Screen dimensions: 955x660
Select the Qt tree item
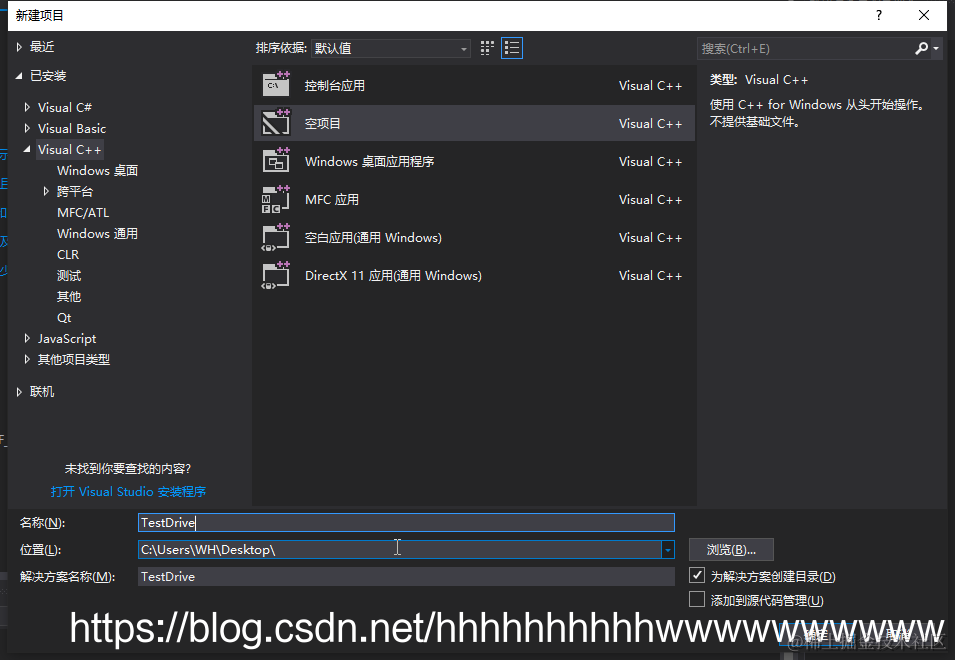tap(64, 317)
